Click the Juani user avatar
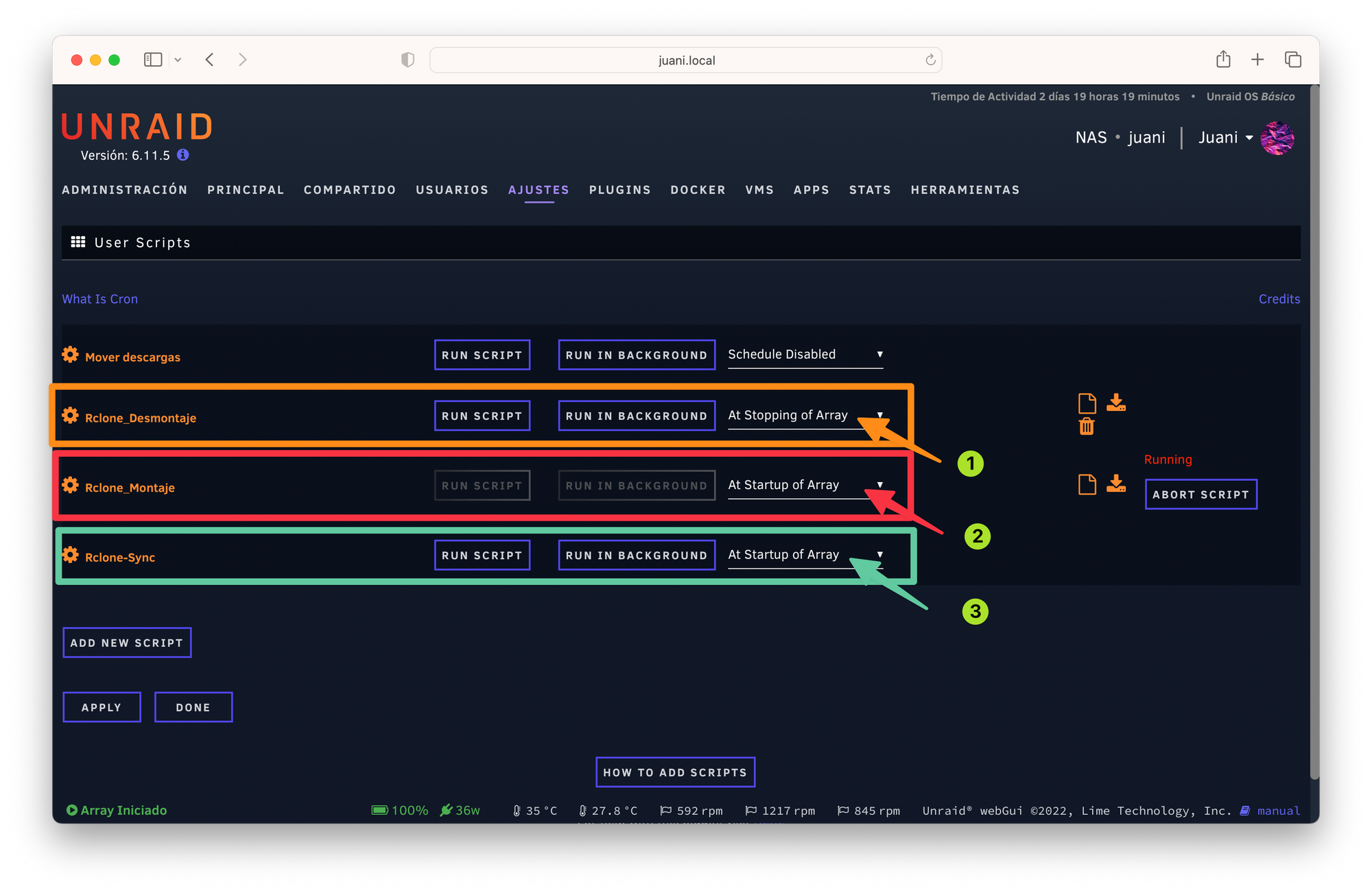 pos(1277,138)
